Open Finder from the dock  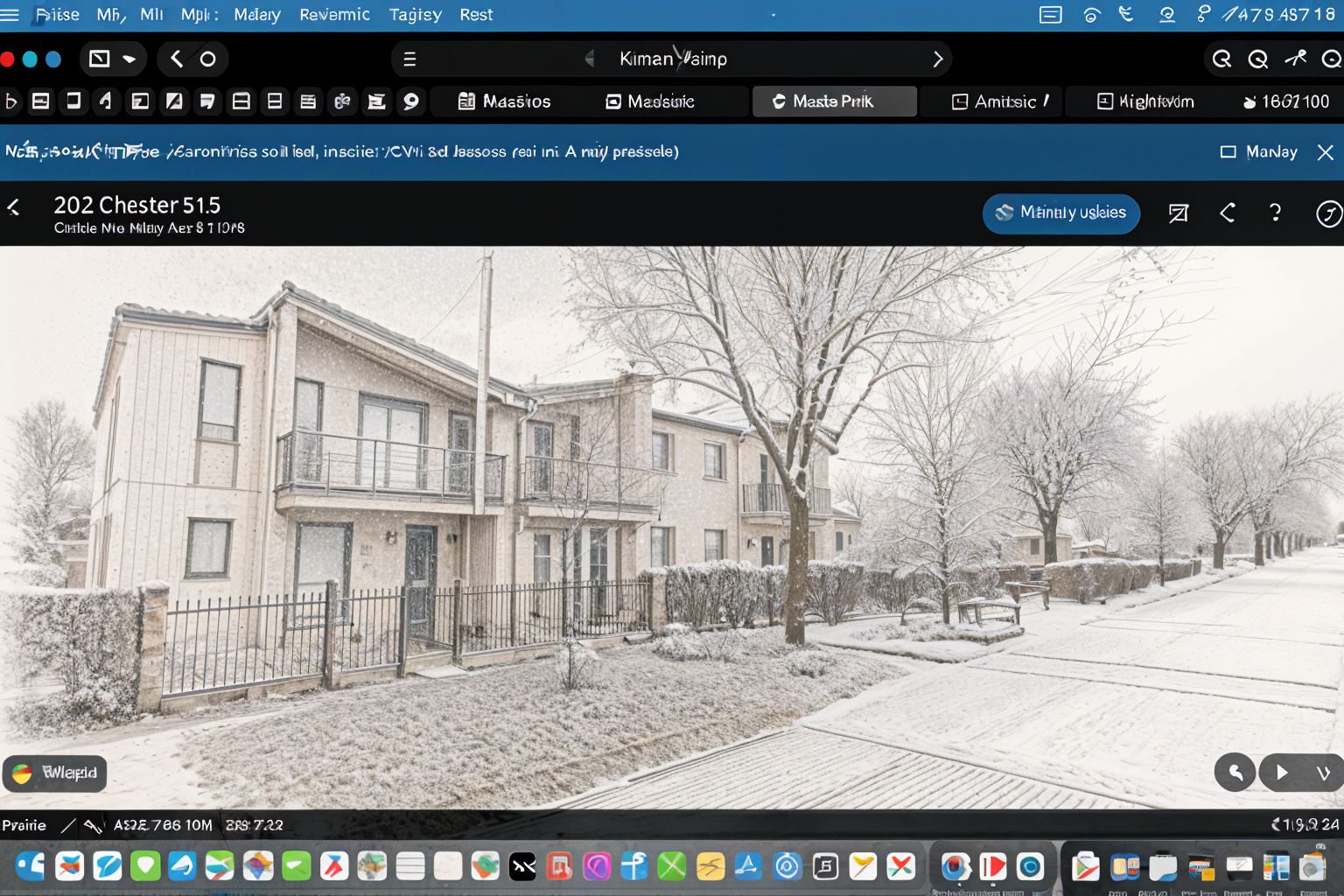click(x=31, y=866)
